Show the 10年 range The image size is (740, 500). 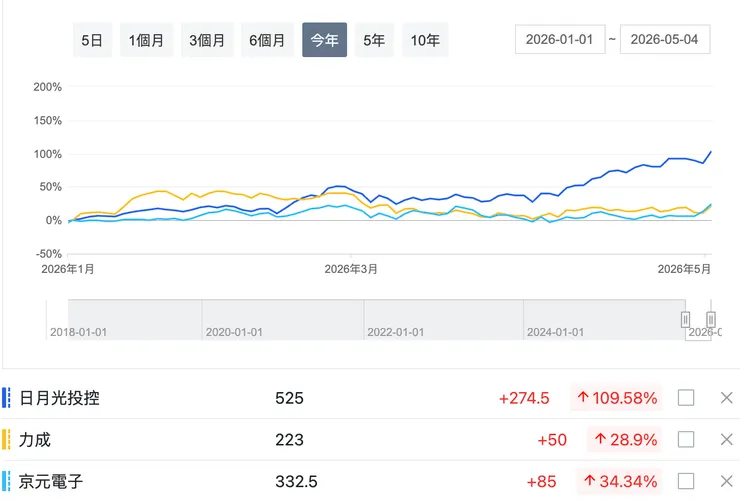425,40
